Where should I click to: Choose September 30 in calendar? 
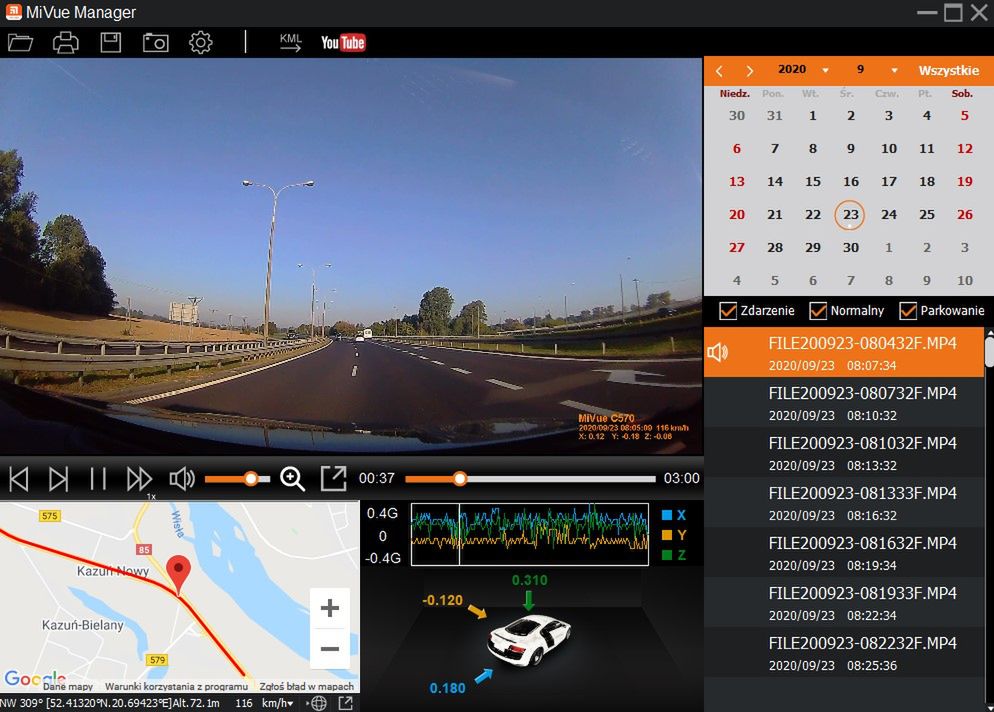[x=850, y=248]
